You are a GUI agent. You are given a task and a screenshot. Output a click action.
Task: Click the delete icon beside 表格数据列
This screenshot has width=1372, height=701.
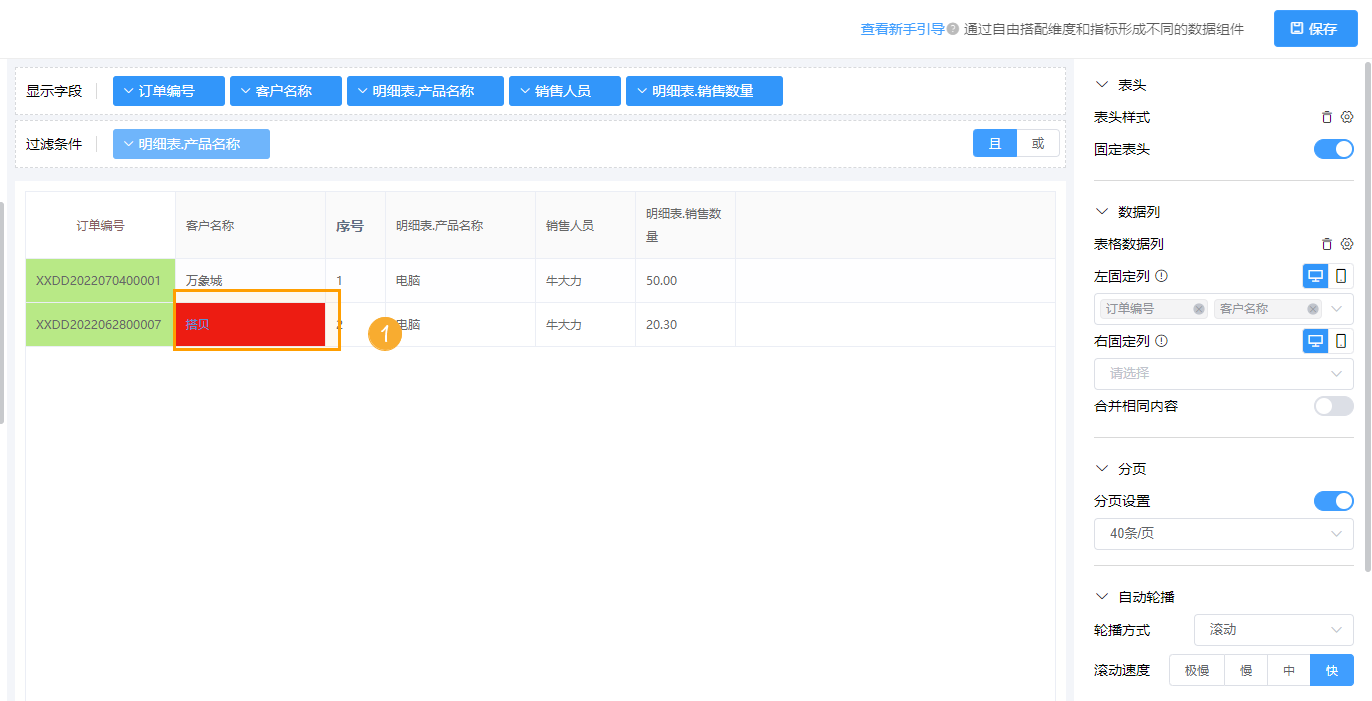(x=1328, y=243)
